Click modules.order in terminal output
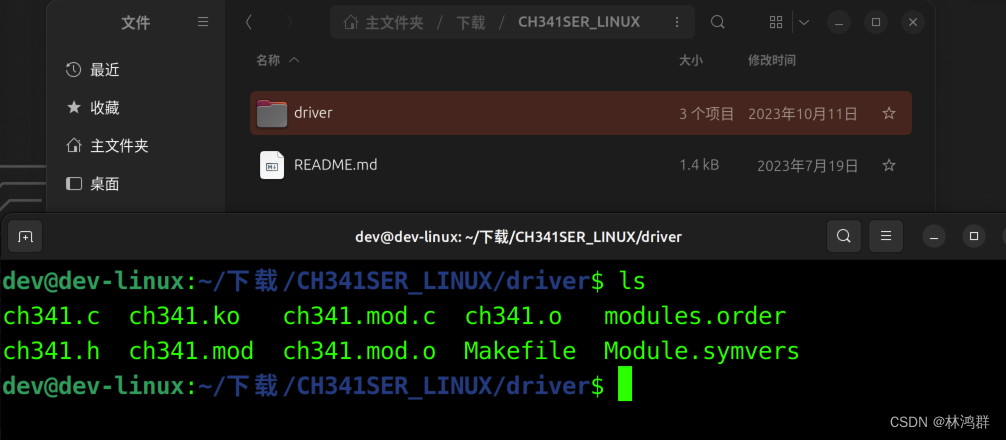Image resolution: width=1006 pixels, height=440 pixels. pyautogui.click(x=695, y=316)
